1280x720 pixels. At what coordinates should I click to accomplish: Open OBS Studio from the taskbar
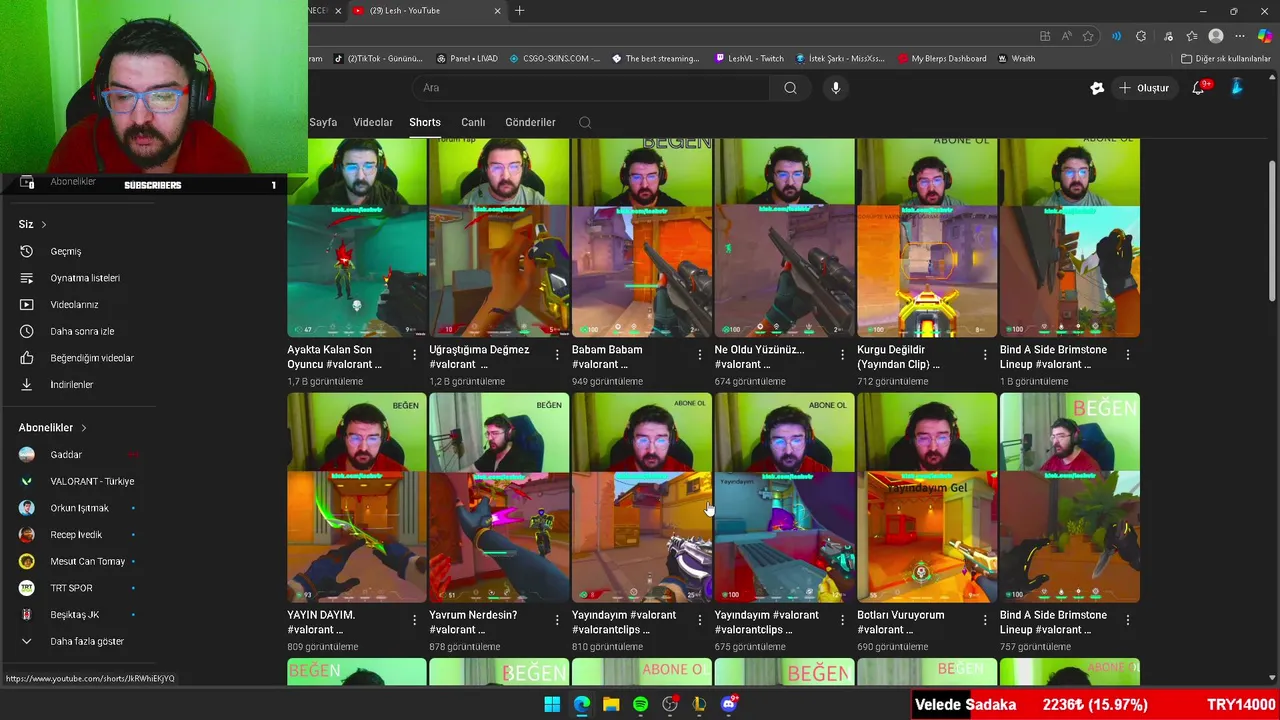pyautogui.click(x=670, y=704)
